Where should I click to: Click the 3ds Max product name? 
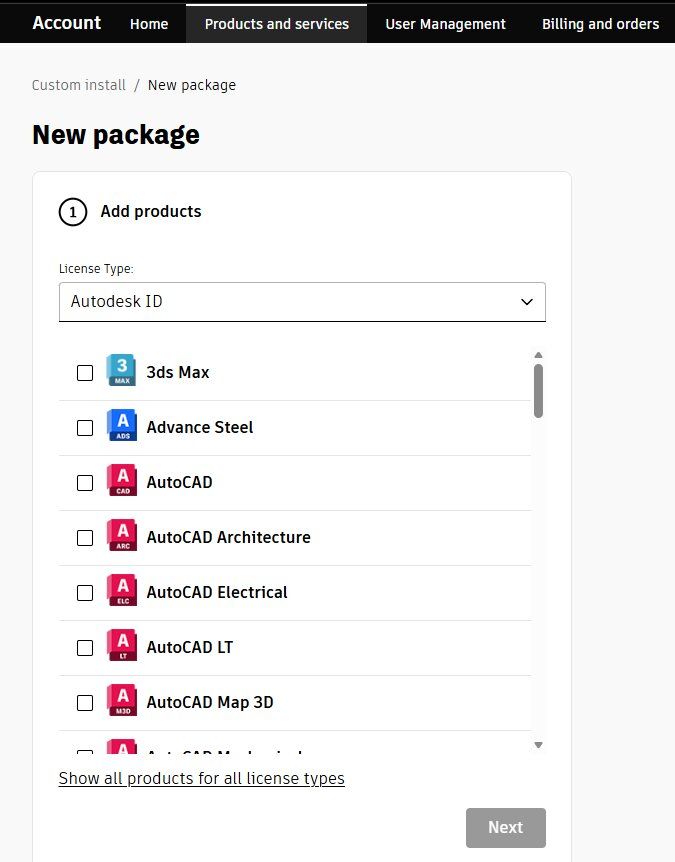click(x=178, y=372)
